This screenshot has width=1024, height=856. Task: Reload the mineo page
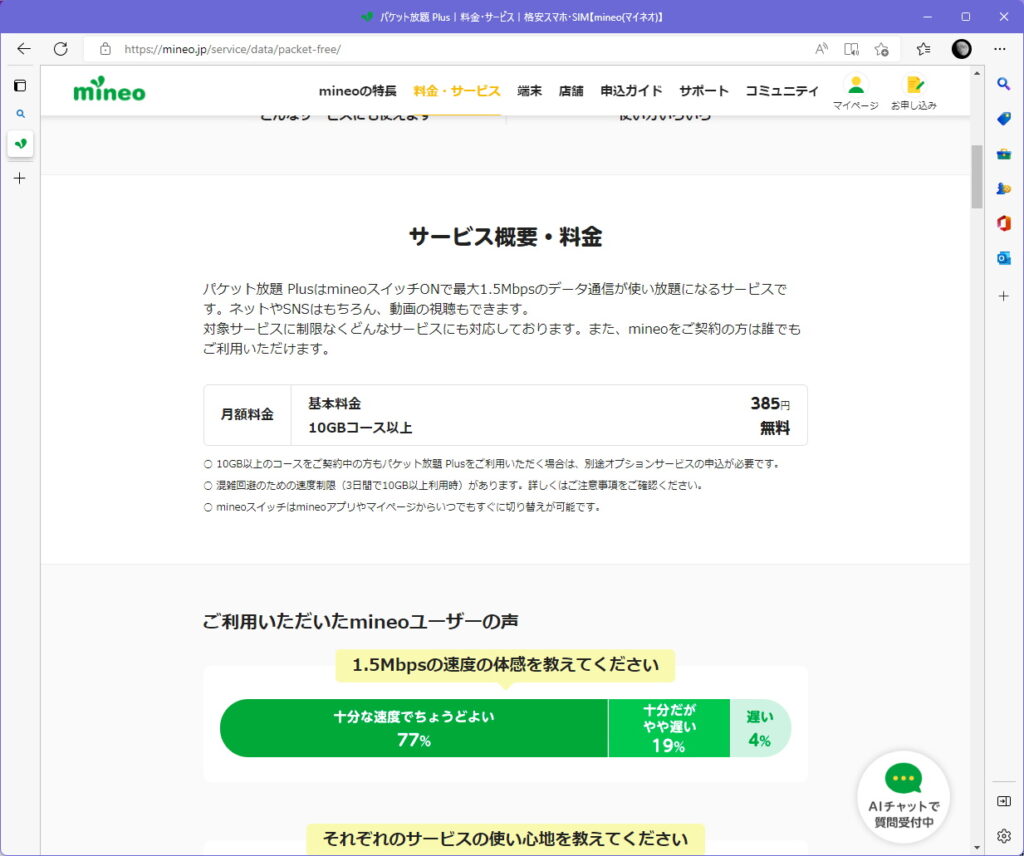[x=61, y=49]
